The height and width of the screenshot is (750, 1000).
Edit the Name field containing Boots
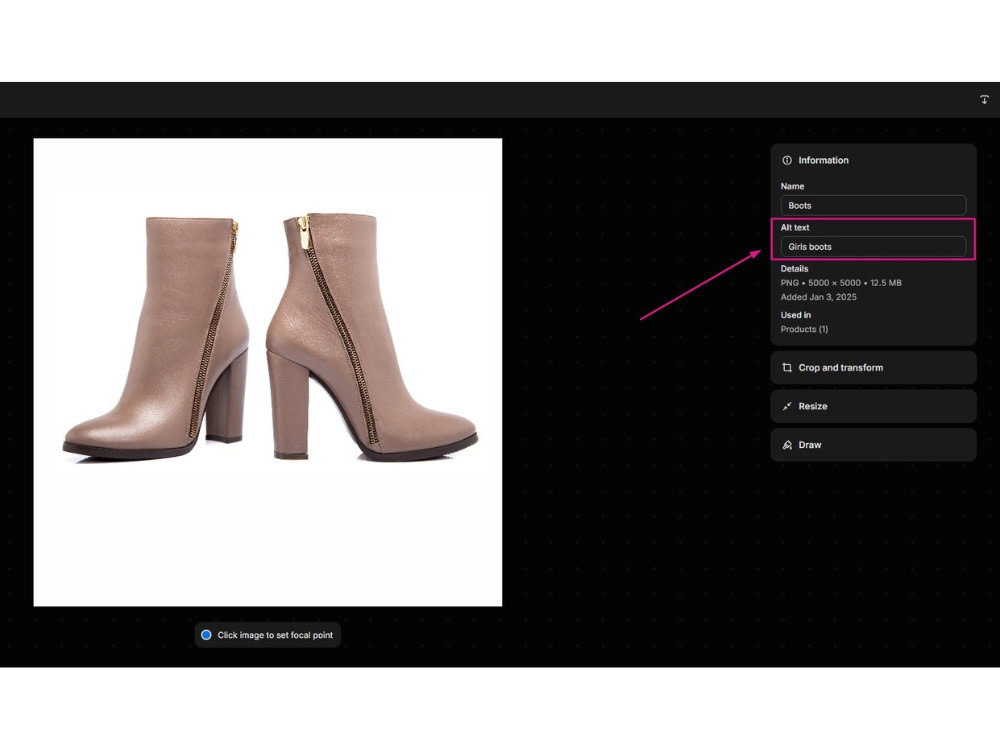tap(873, 205)
